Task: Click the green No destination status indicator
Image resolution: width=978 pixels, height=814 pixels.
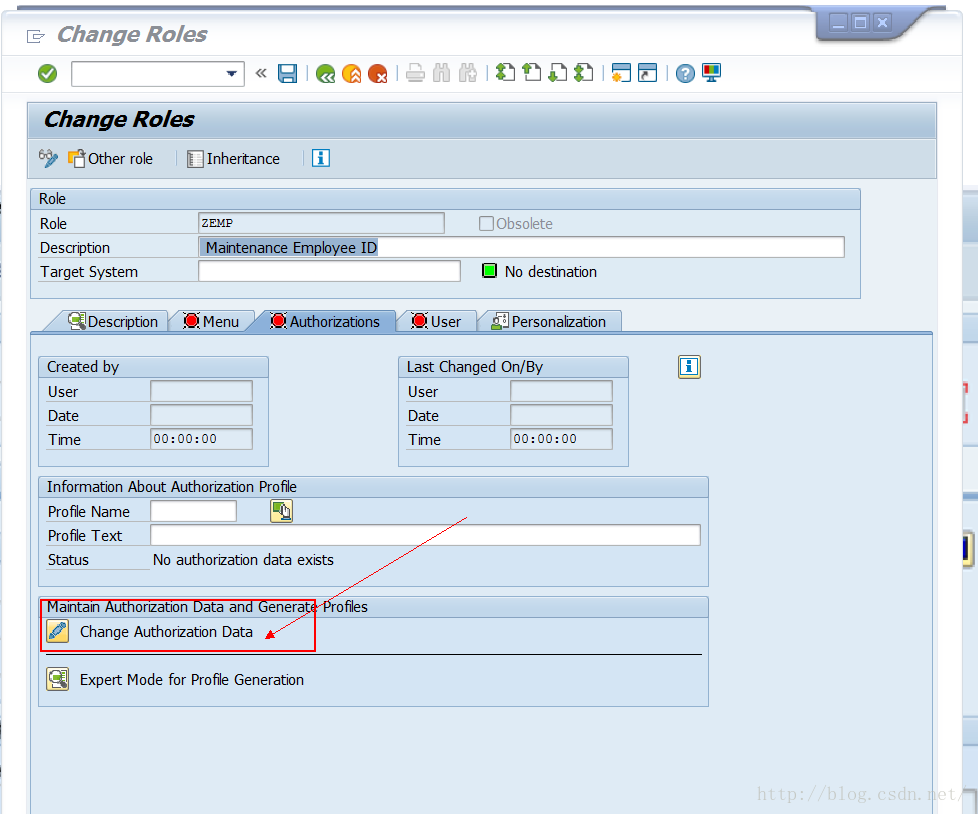Action: pyautogui.click(x=490, y=271)
